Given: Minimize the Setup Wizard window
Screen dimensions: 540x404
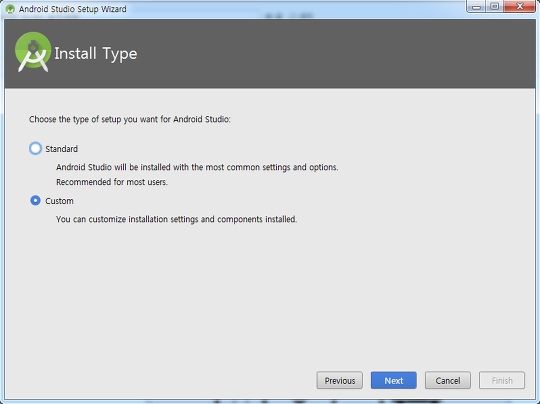Looking at the screenshot, I should 476,7.
